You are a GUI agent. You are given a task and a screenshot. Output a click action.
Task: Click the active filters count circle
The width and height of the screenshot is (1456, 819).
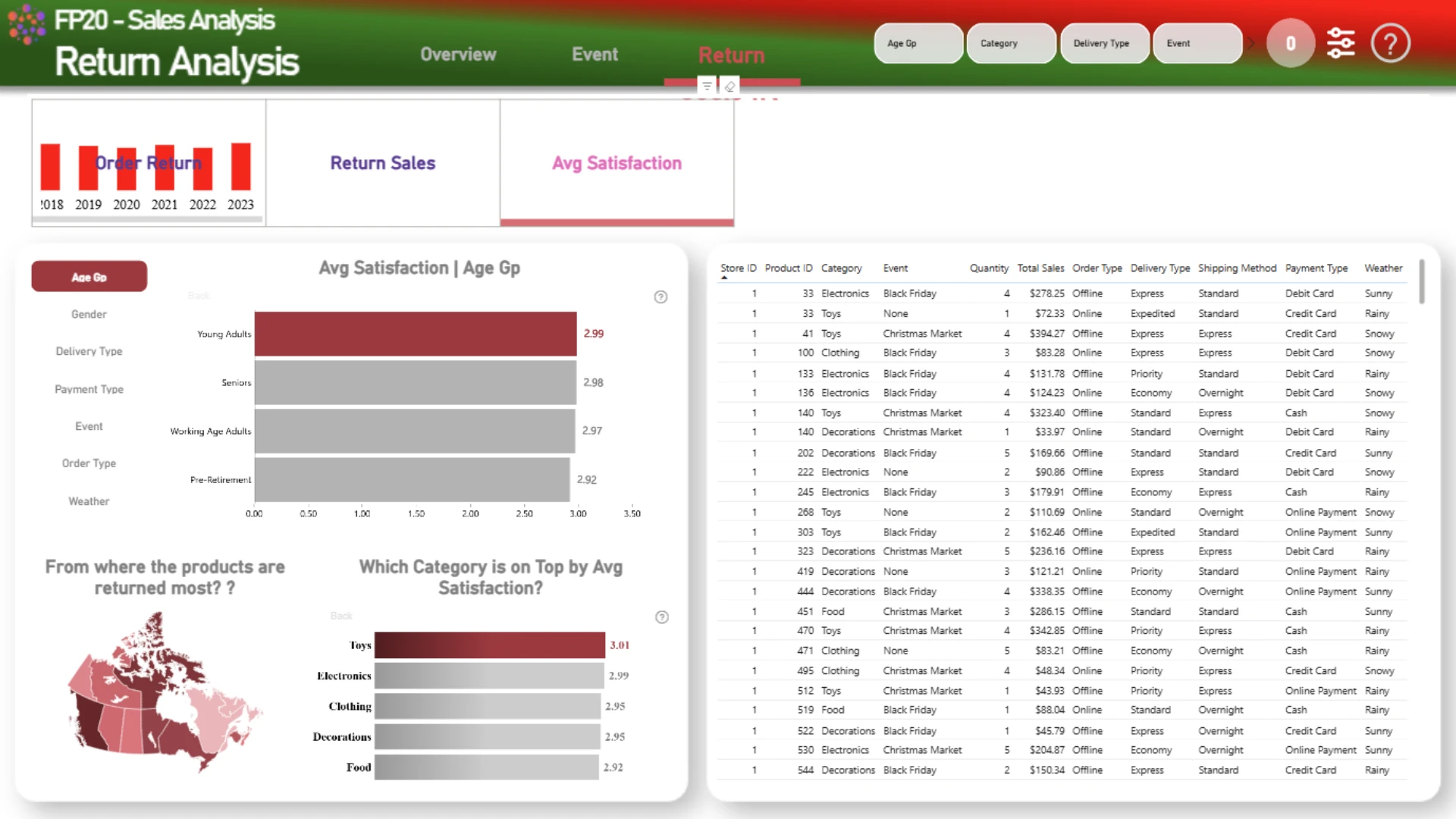[1291, 43]
